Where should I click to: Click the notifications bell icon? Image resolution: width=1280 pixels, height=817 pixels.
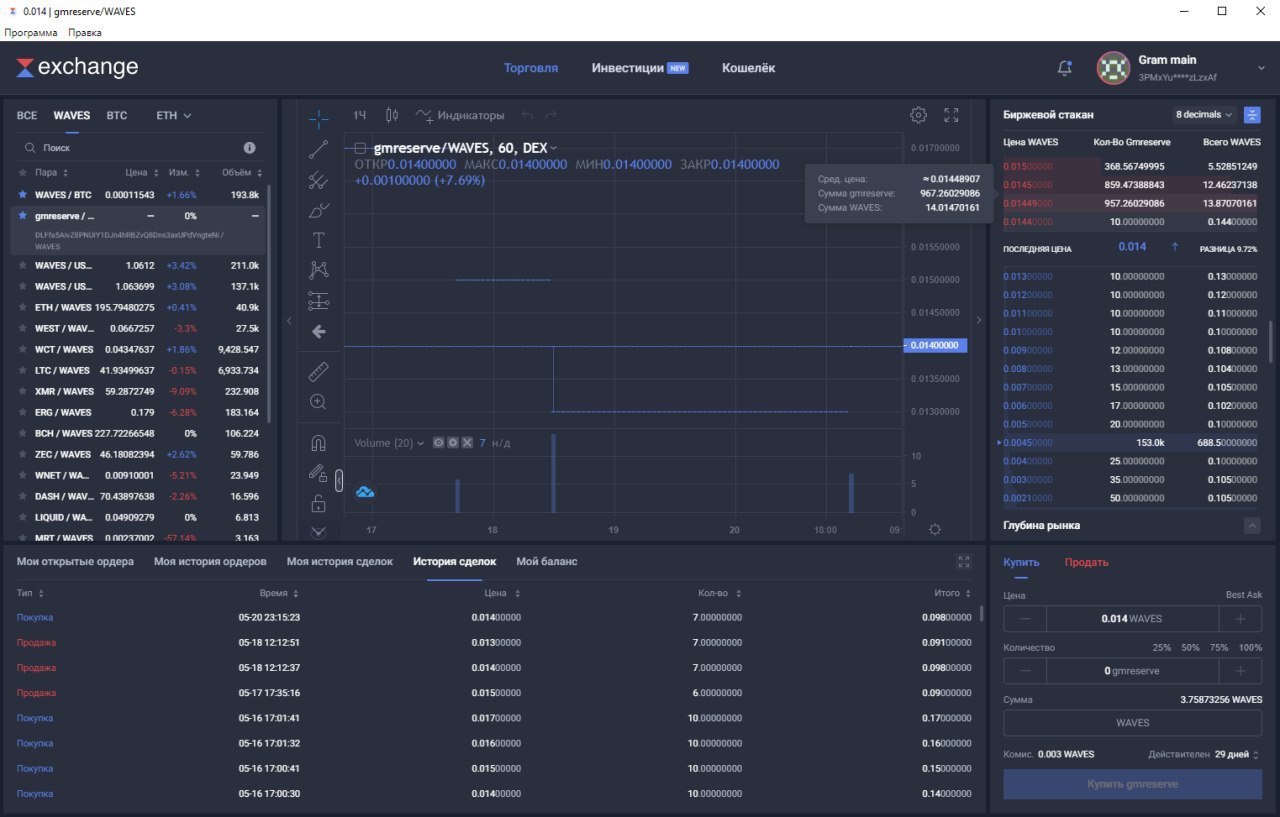[1064, 68]
